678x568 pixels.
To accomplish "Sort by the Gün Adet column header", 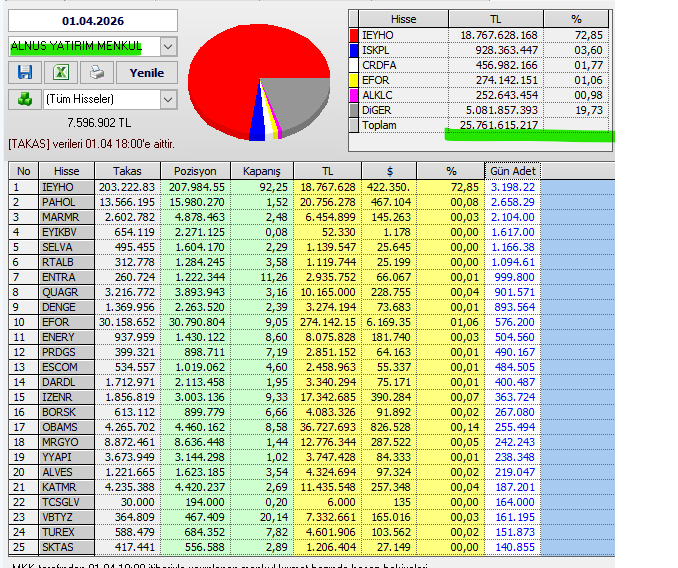I will [x=512, y=171].
